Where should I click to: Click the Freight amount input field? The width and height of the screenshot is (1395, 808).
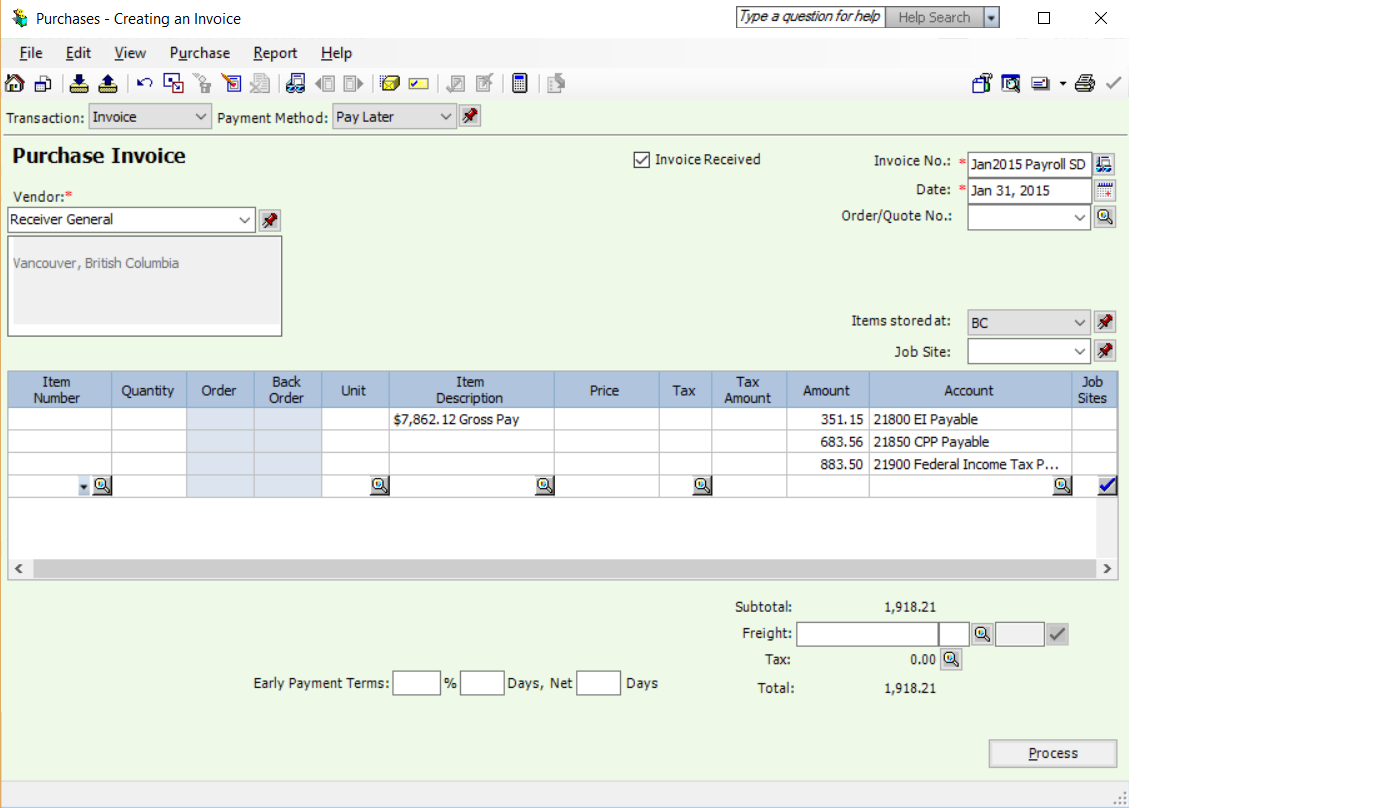pyautogui.click(x=868, y=634)
